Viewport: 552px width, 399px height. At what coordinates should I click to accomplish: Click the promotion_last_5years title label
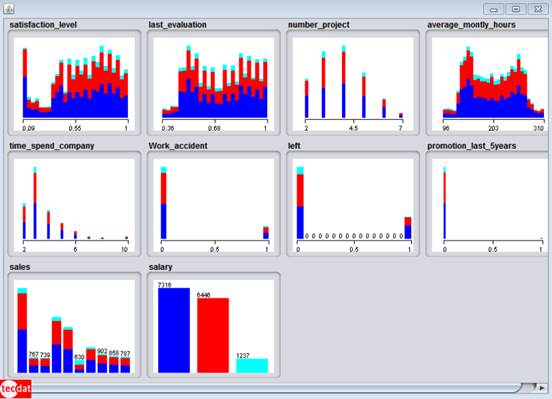point(472,146)
